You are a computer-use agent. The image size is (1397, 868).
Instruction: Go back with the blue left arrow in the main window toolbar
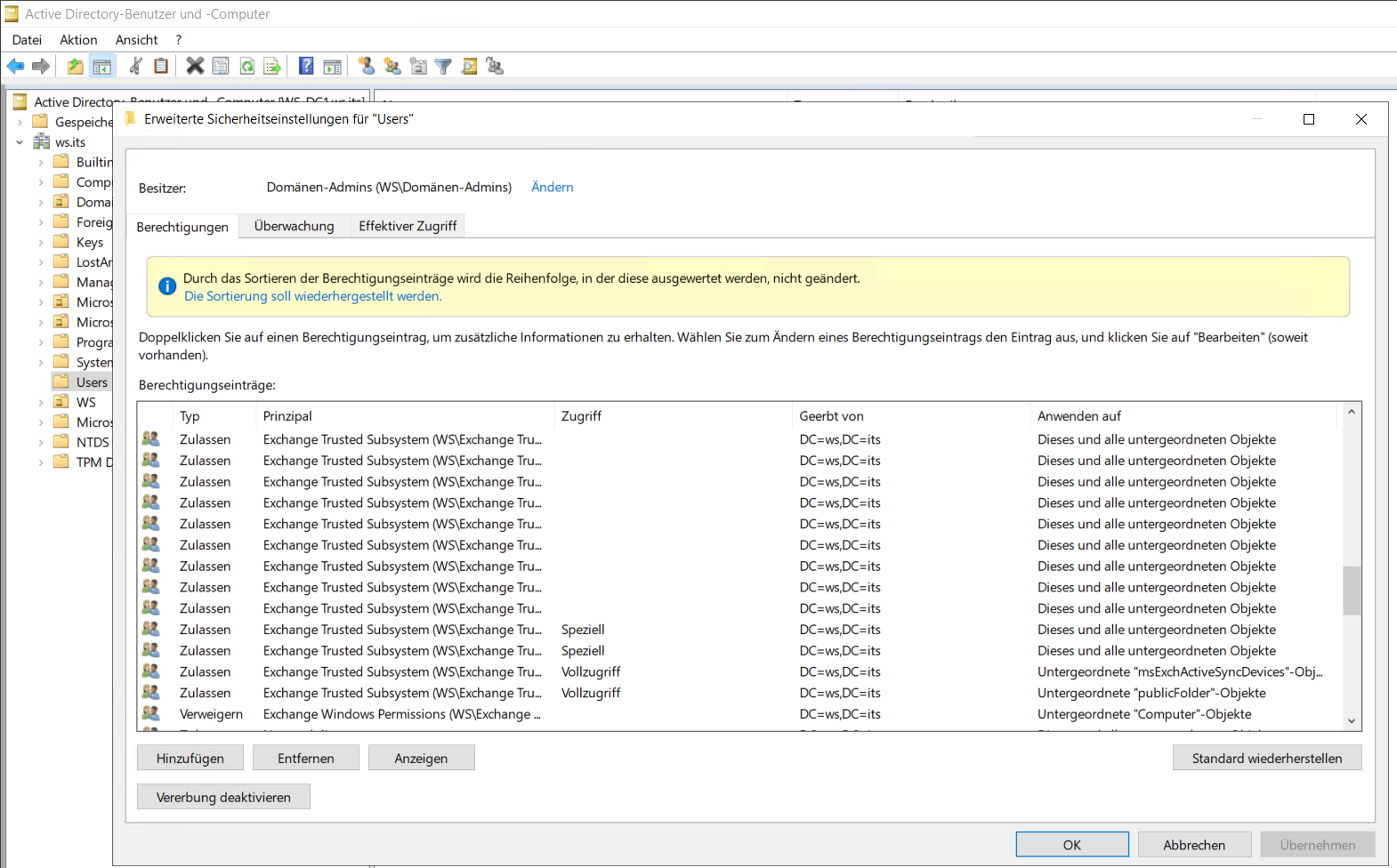(x=15, y=66)
